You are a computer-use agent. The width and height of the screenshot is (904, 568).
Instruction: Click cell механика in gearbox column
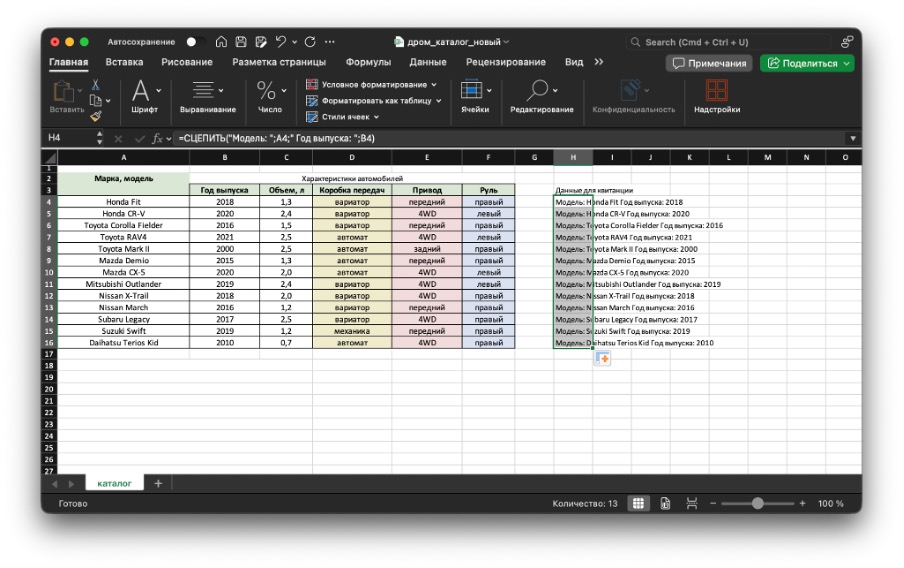click(x=352, y=331)
